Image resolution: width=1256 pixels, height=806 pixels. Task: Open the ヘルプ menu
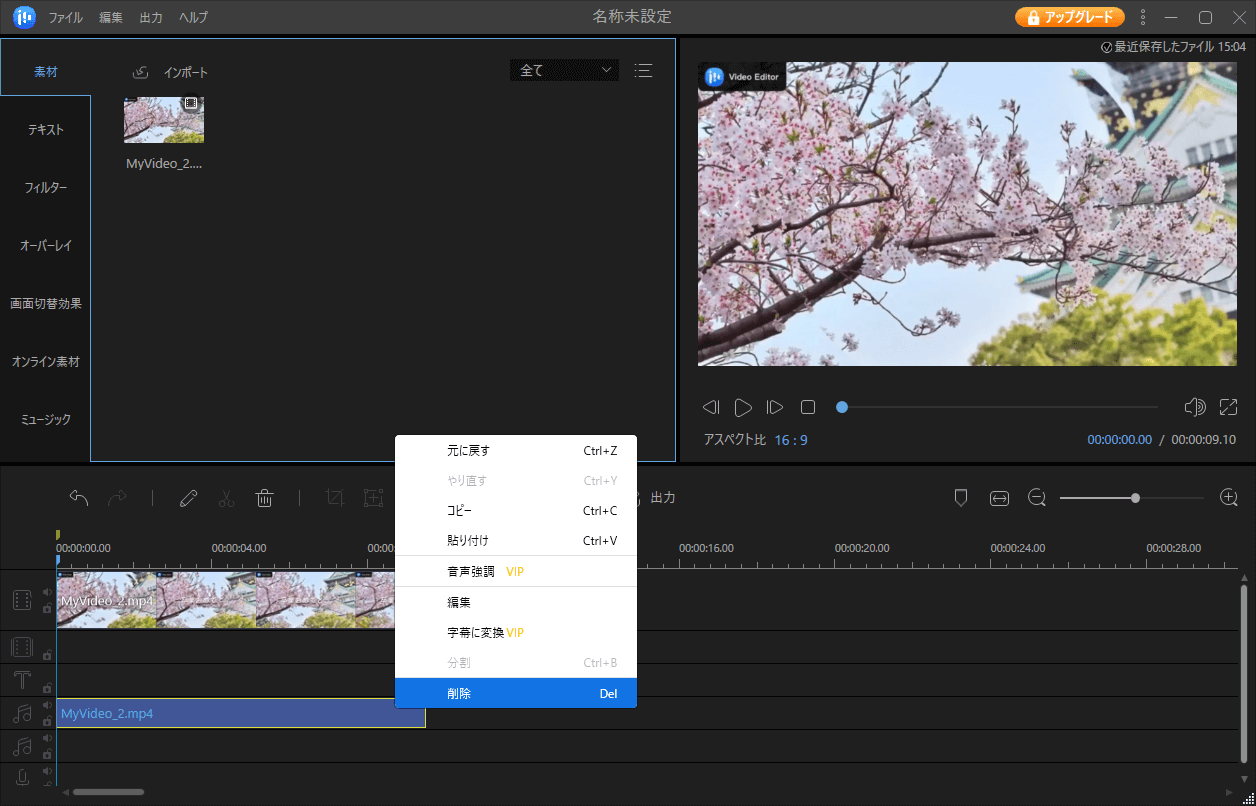(x=193, y=17)
